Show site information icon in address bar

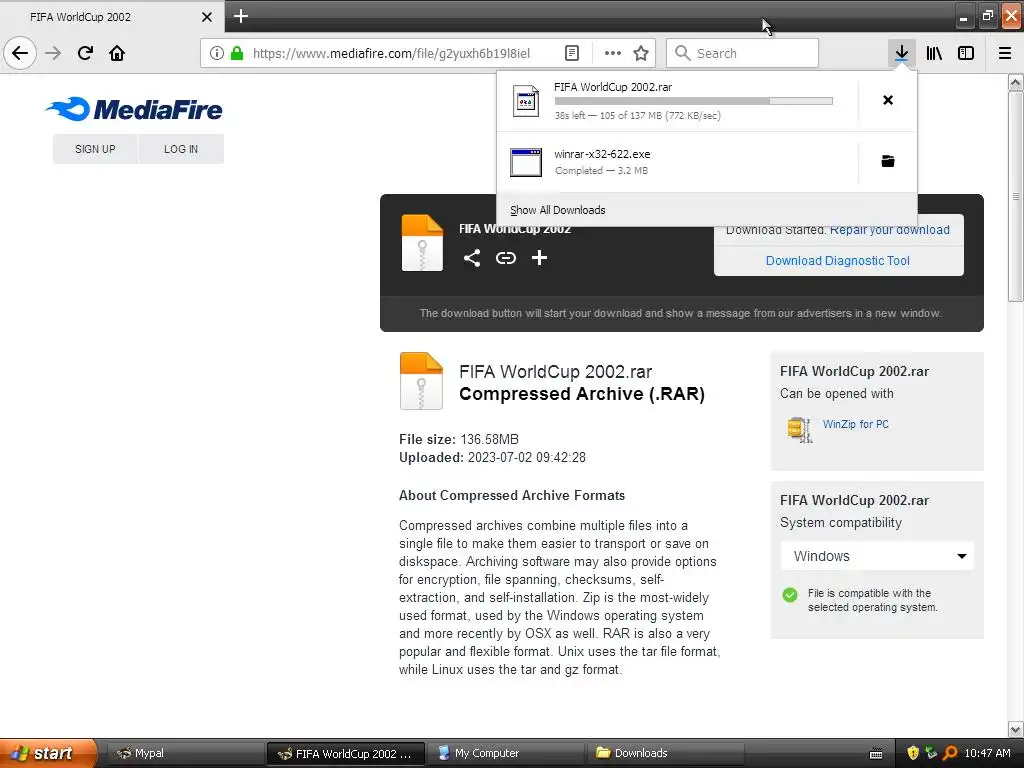click(x=217, y=53)
